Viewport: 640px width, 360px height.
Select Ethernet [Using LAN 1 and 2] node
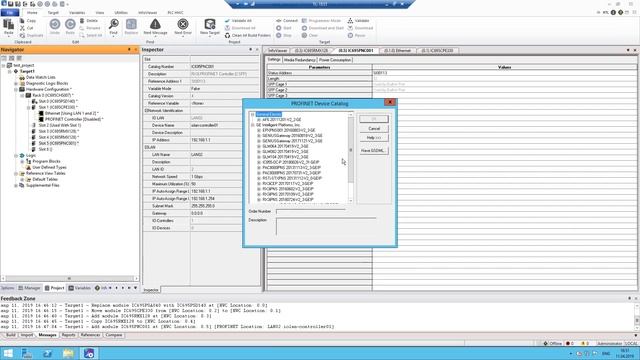coord(71,113)
